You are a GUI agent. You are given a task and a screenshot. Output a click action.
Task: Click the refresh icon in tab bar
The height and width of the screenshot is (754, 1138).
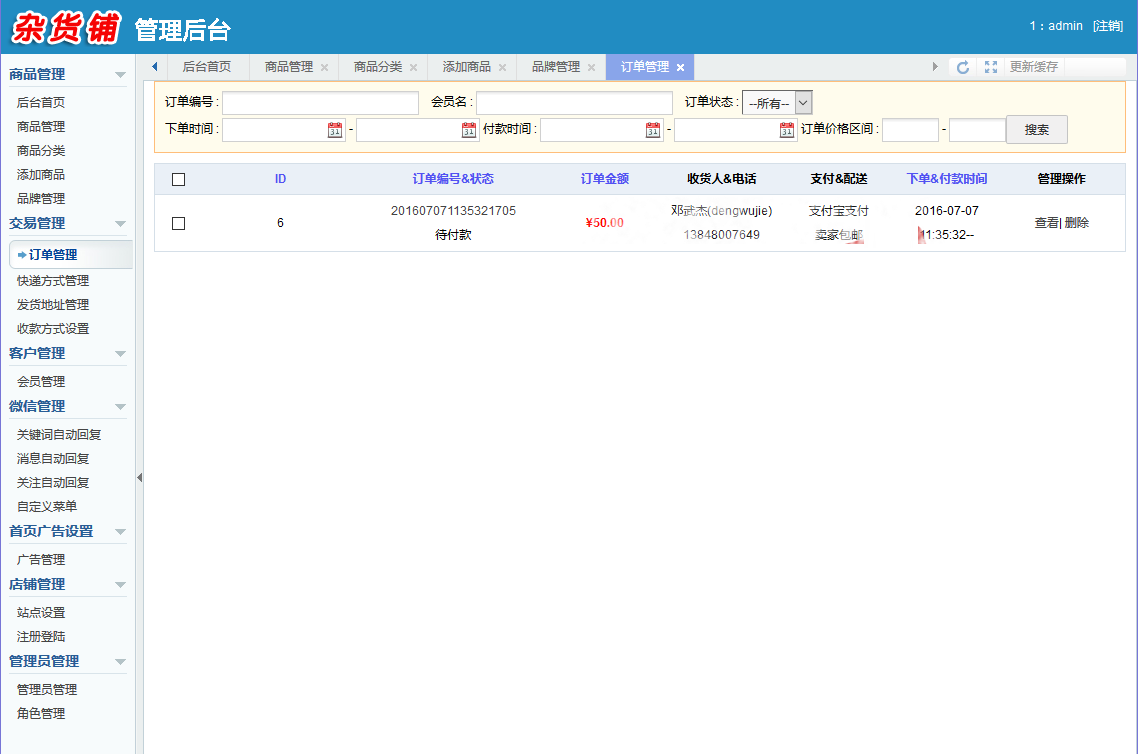pyautogui.click(x=963, y=67)
